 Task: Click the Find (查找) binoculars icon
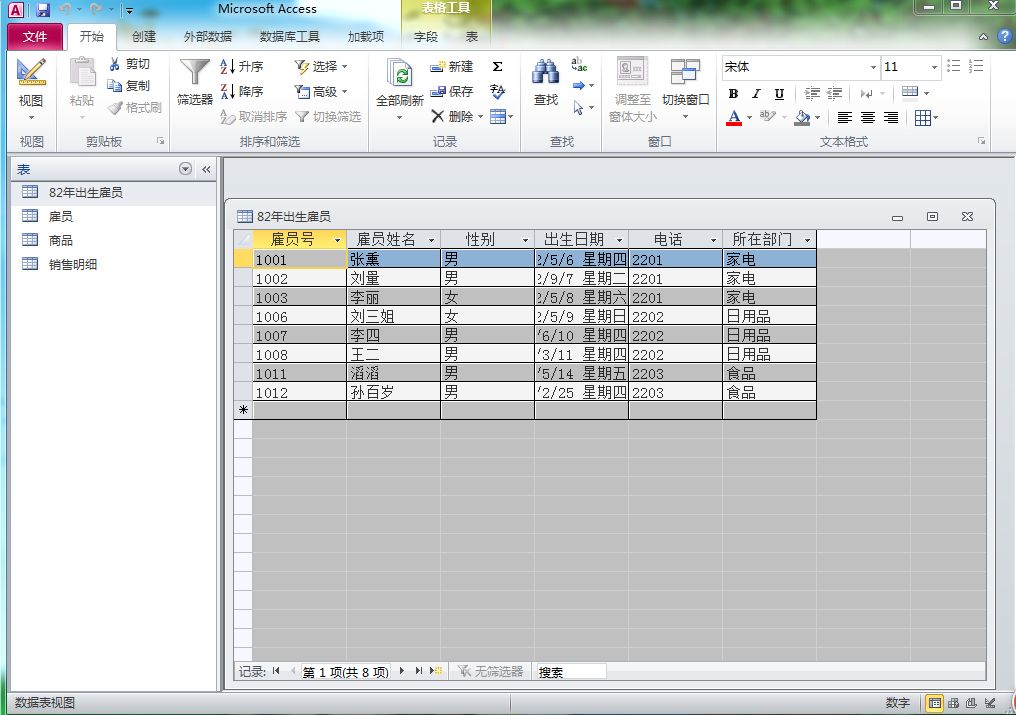(545, 73)
